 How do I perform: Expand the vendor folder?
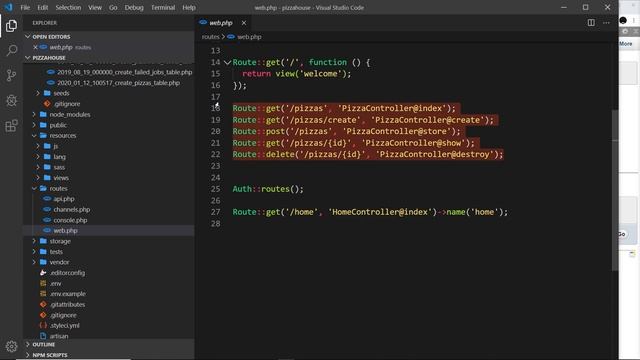(59, 262)
